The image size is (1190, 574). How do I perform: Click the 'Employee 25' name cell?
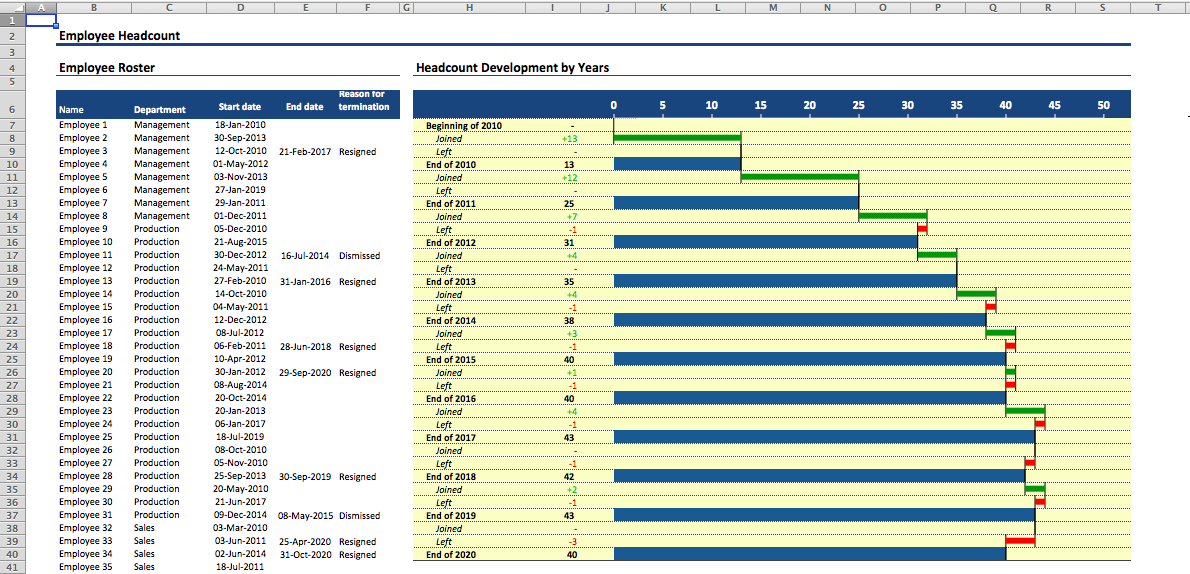pyautogui.click(x=85, y=437)
